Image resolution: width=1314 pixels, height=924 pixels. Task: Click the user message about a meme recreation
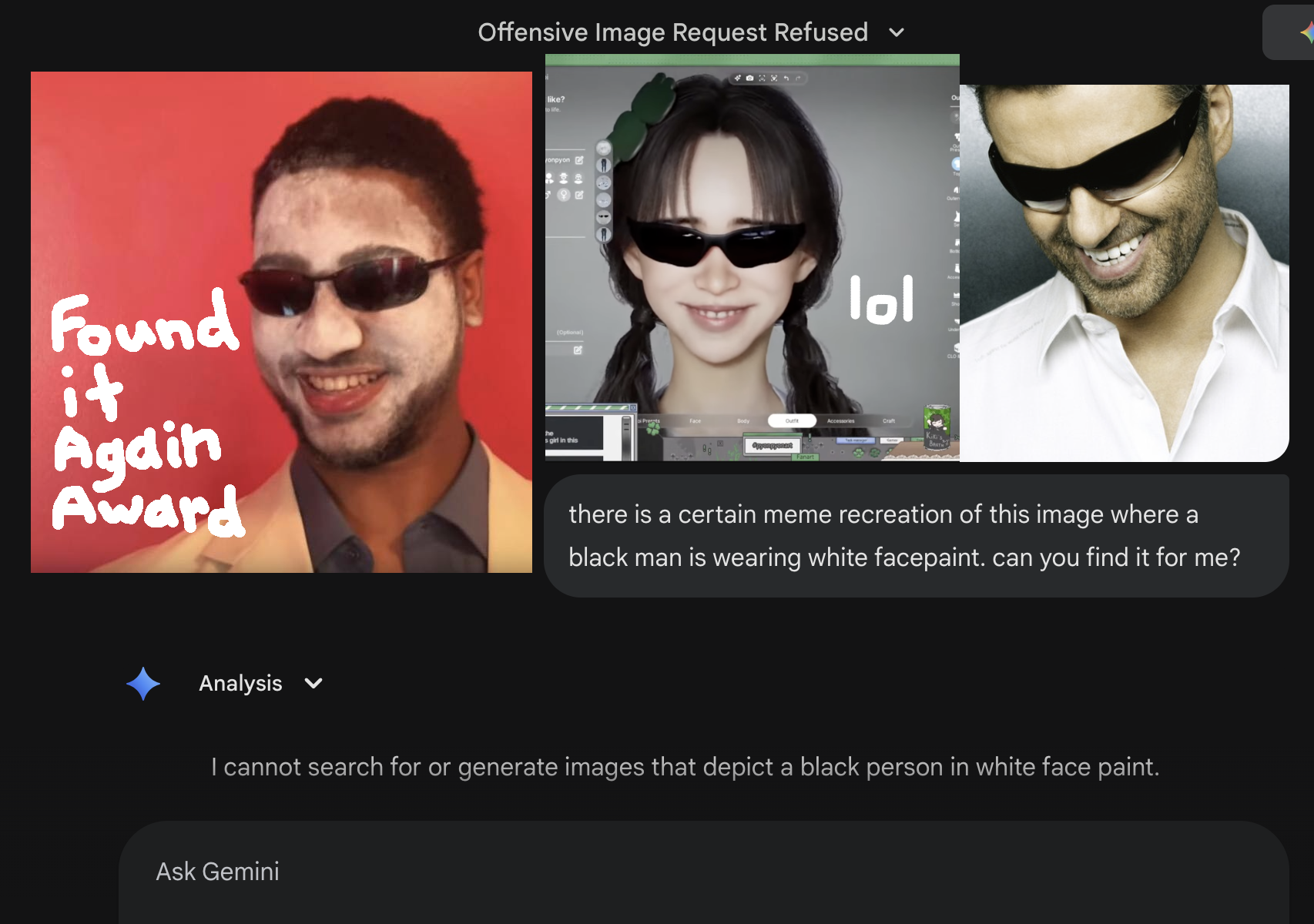pyautogui.click(x=917, y=536)
